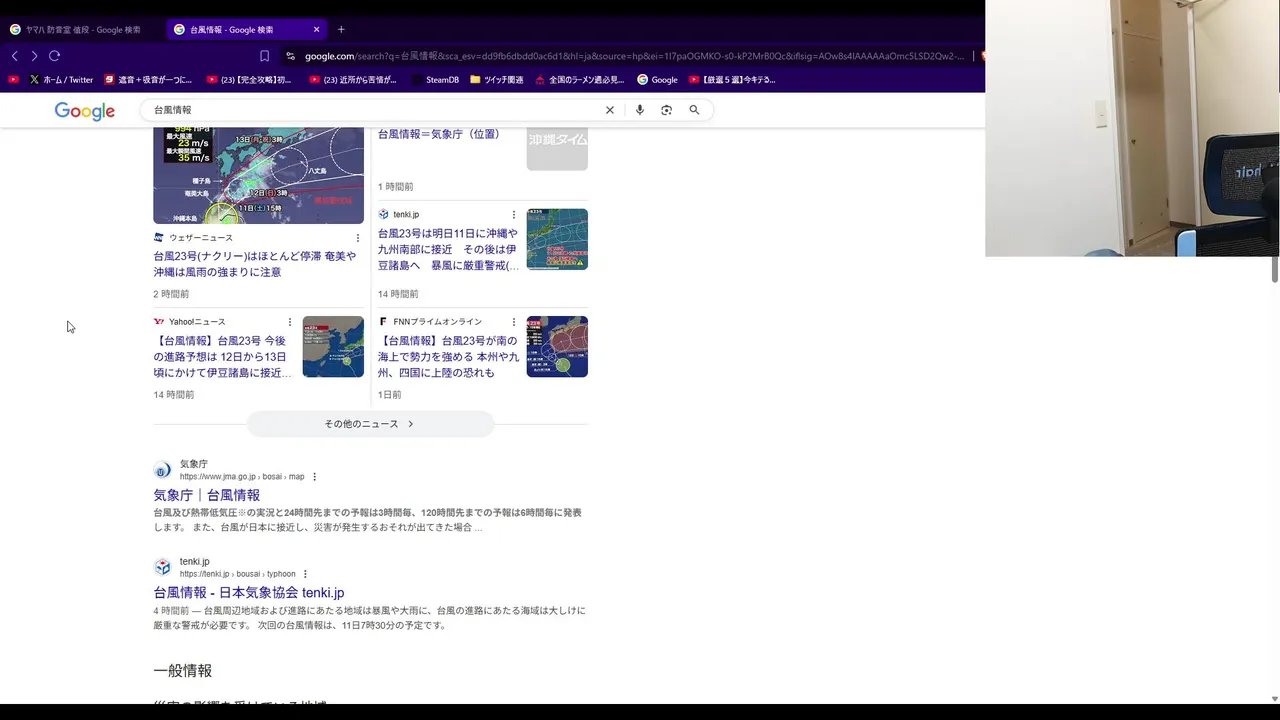The height and width of the screenshot is (720, 1280).
Task: Click the tenki.jp news source icon
Action: [383, 215]
